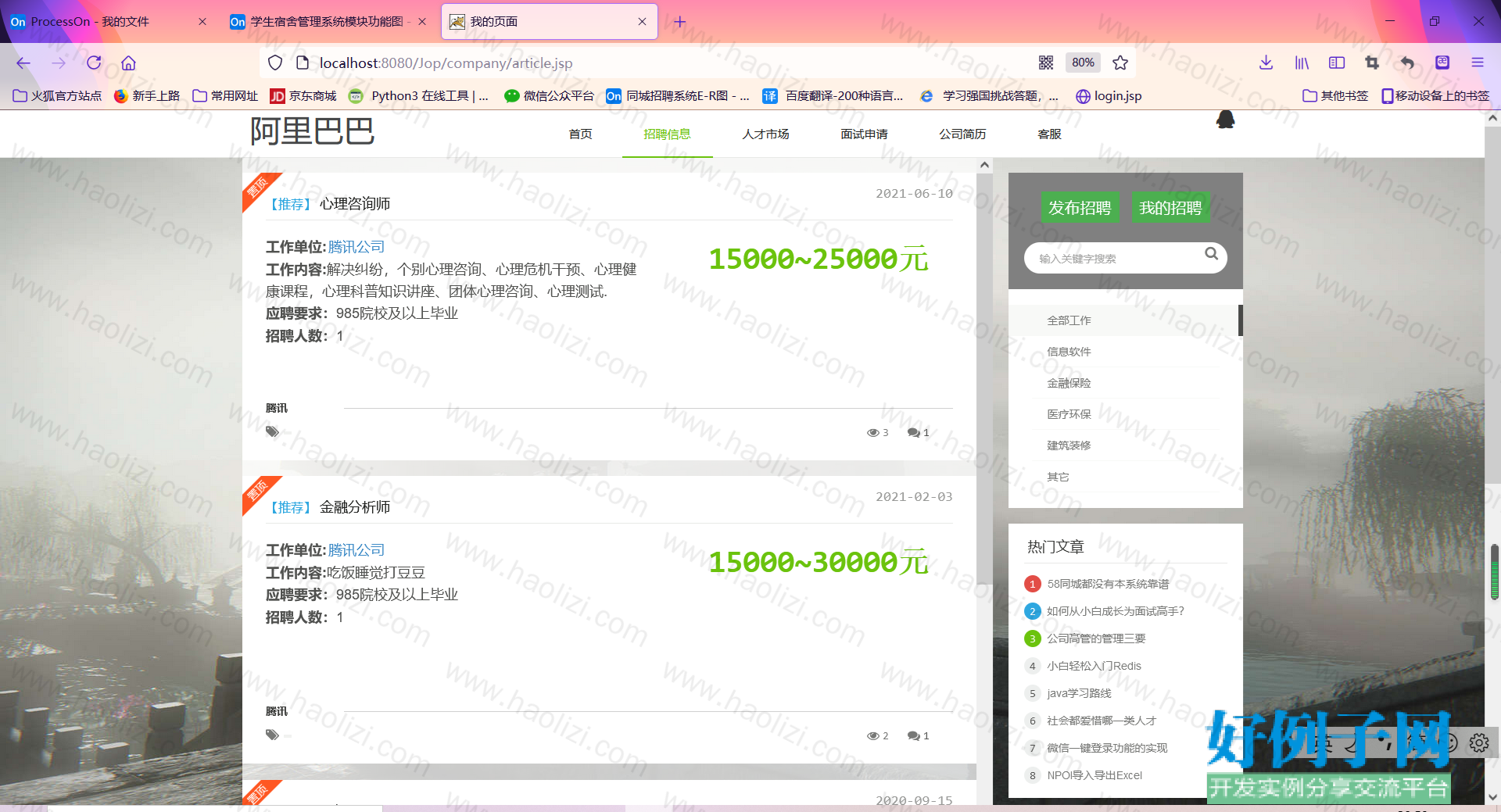Open the library history icon
The width and height of the screenshot is (1501, 812).
1302,63
